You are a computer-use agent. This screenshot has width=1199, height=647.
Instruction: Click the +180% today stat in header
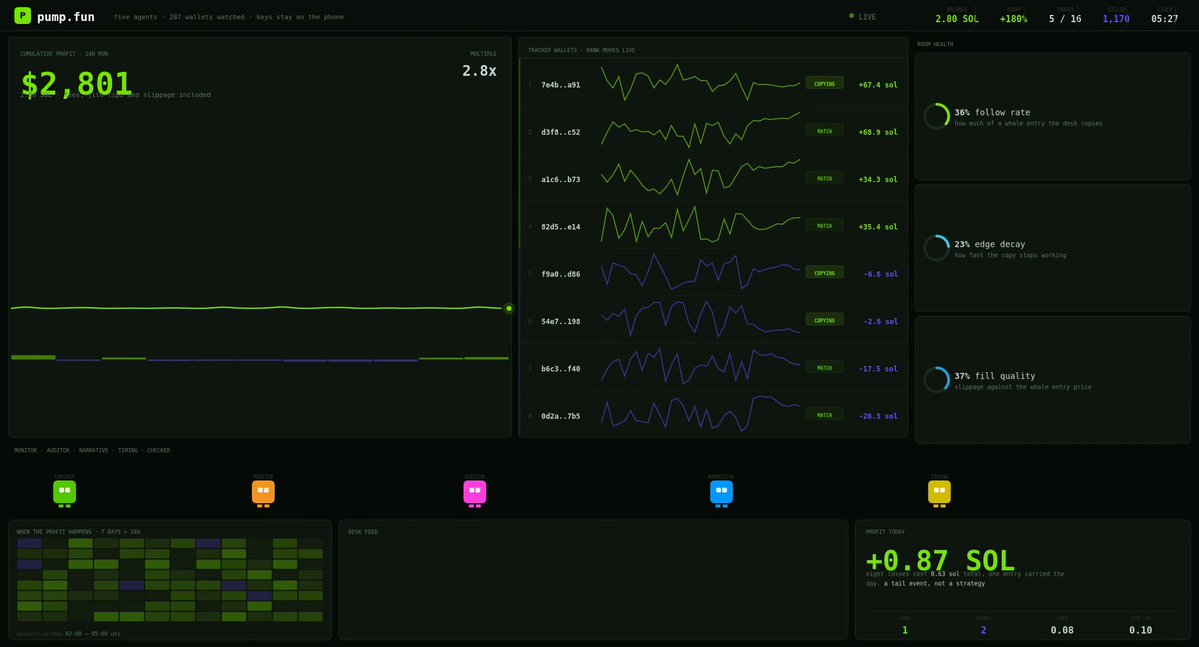(x=1013, y=18)
